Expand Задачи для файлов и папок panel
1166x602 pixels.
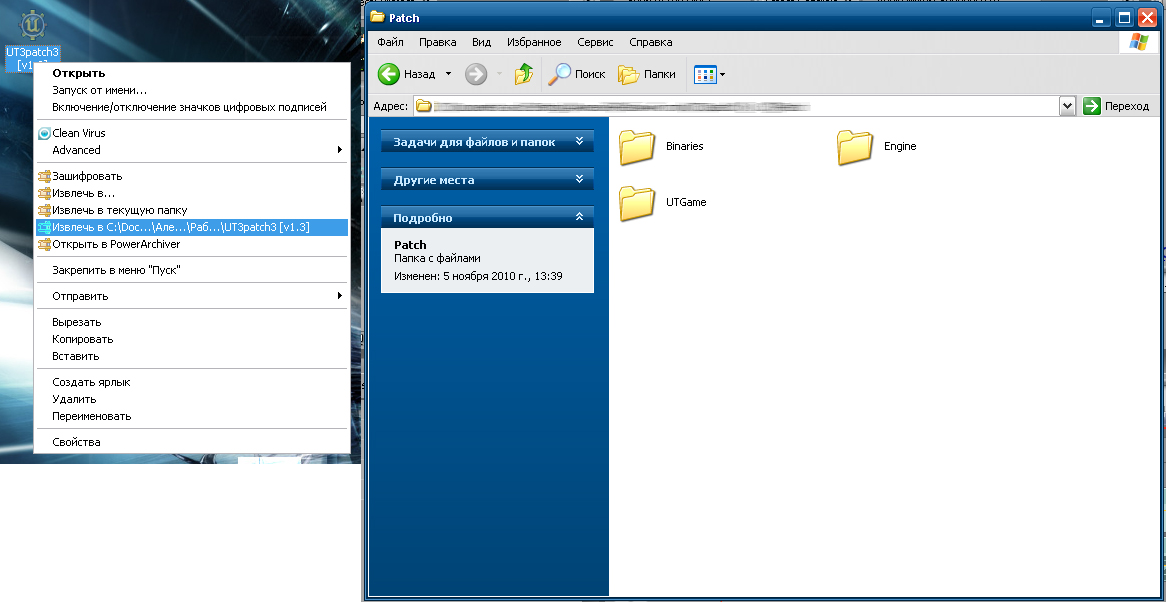(x=578, y=142)
